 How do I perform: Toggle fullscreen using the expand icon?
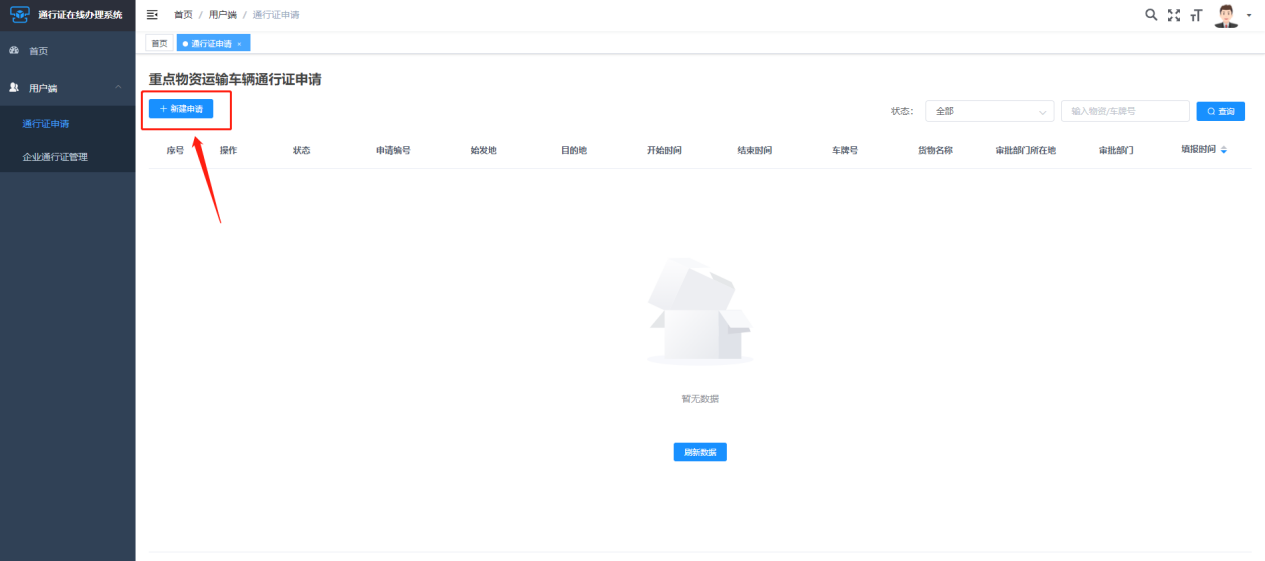coord(1174,15)
